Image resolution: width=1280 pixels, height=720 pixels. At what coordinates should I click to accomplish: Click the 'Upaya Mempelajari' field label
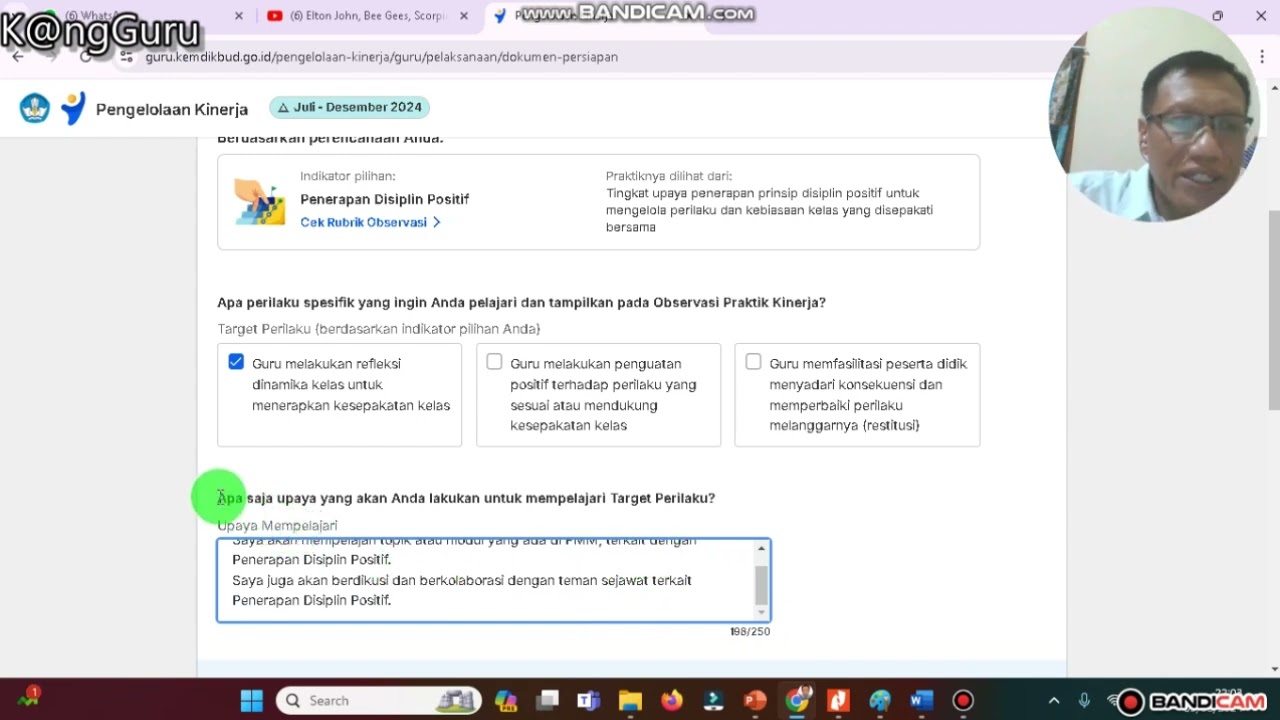pyautogui.click(x=277, y=525)
